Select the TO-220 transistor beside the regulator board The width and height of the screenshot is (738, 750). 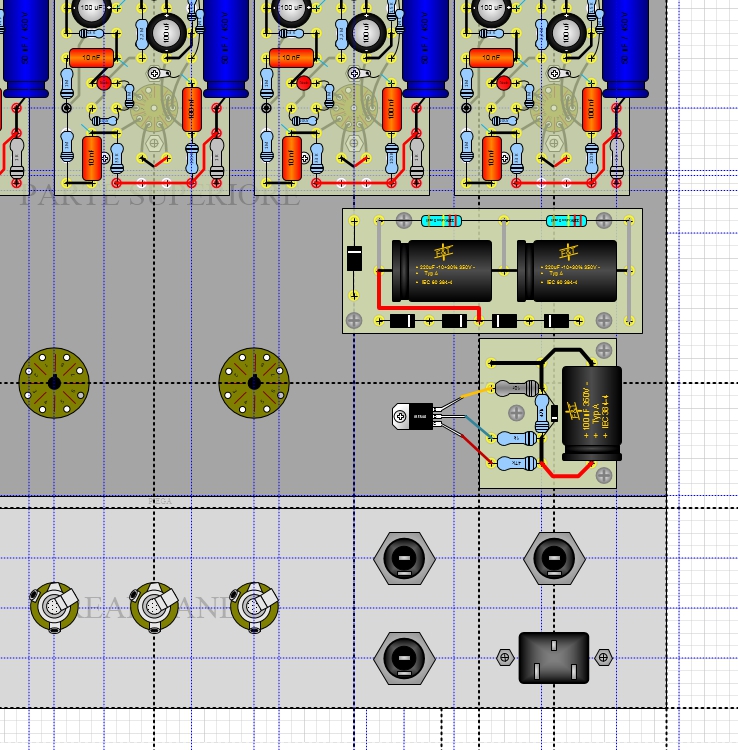pyautogui.click(x=417, y=415)
